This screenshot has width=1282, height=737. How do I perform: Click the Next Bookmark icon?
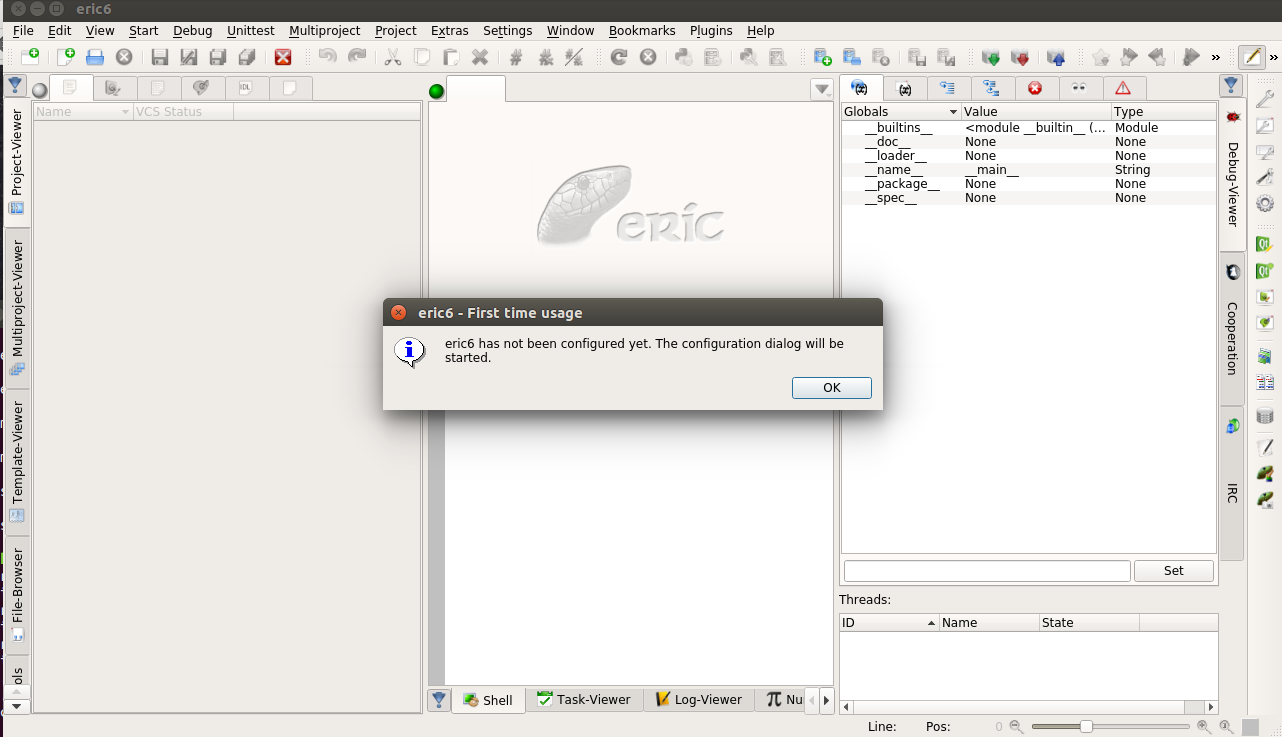point(1130,57)
